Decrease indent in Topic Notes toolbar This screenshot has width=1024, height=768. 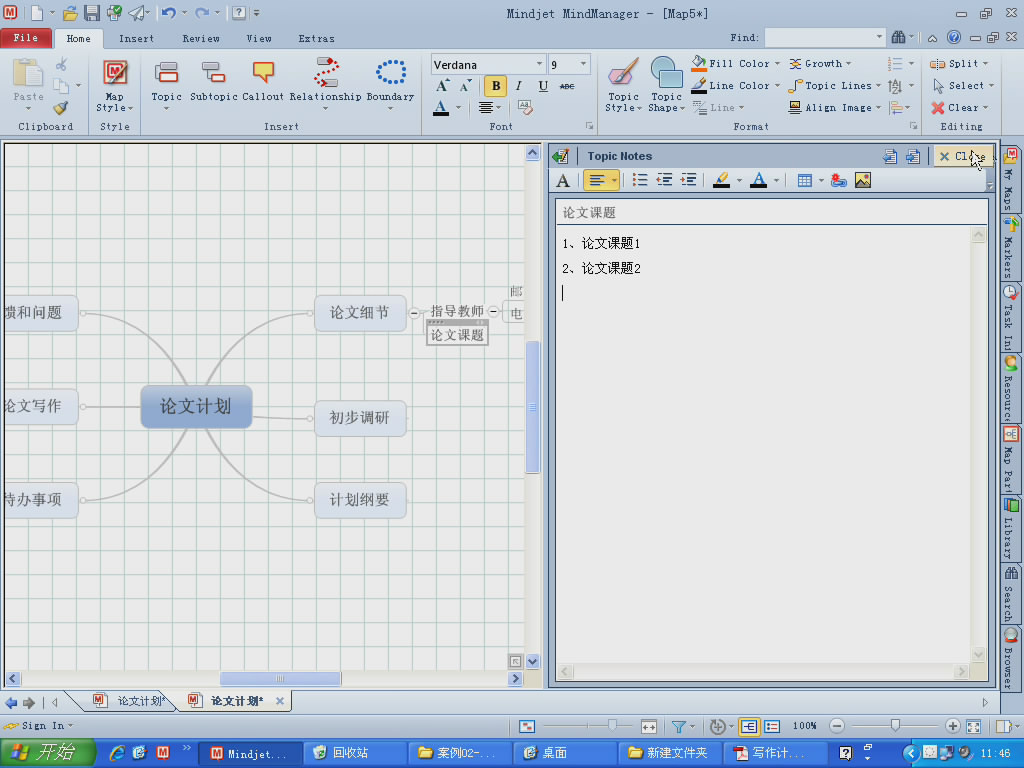664,180
